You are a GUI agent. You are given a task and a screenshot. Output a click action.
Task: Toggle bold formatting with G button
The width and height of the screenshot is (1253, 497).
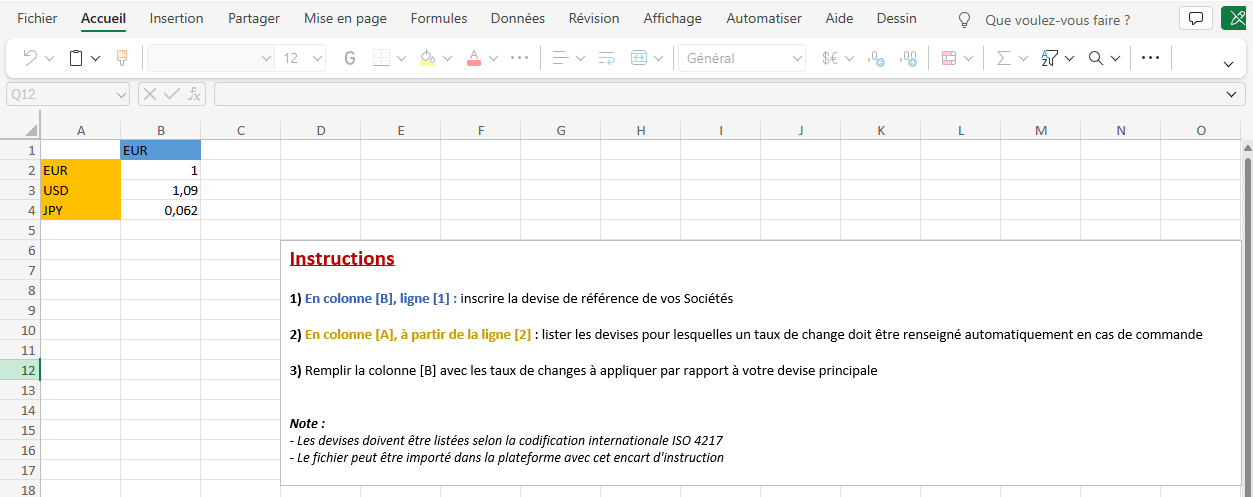click(x=350, y=58)
